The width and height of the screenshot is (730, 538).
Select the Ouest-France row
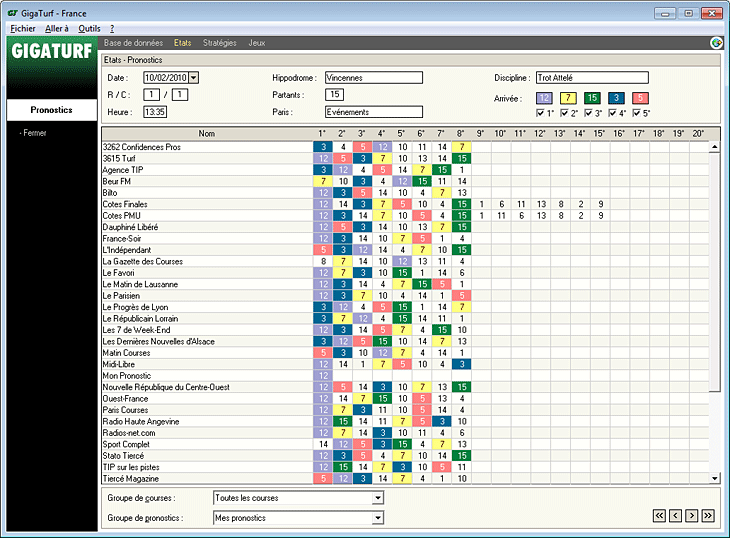[x=405, y=399]
